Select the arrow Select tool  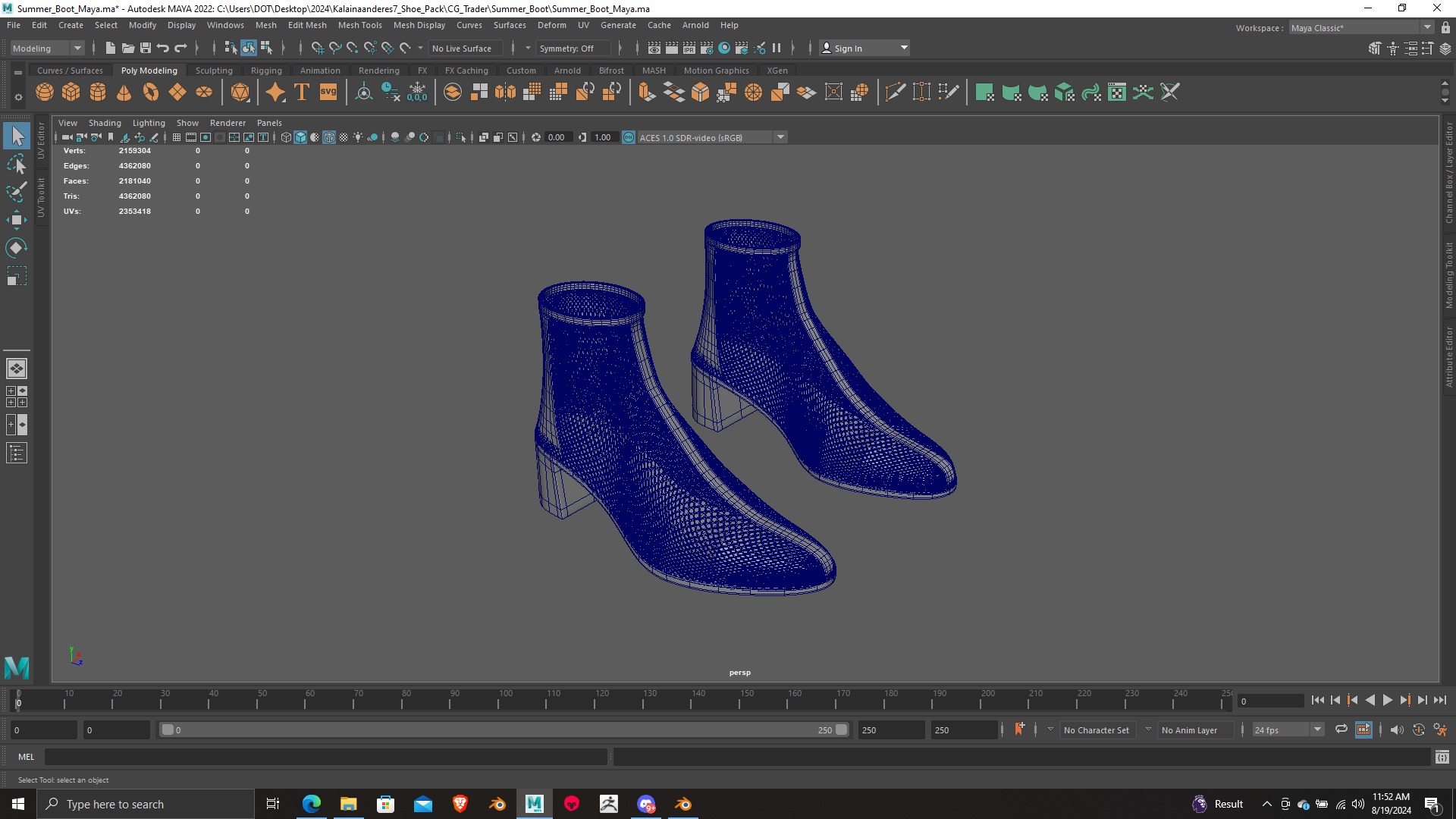pyautogui.click(x=17, y=136)
